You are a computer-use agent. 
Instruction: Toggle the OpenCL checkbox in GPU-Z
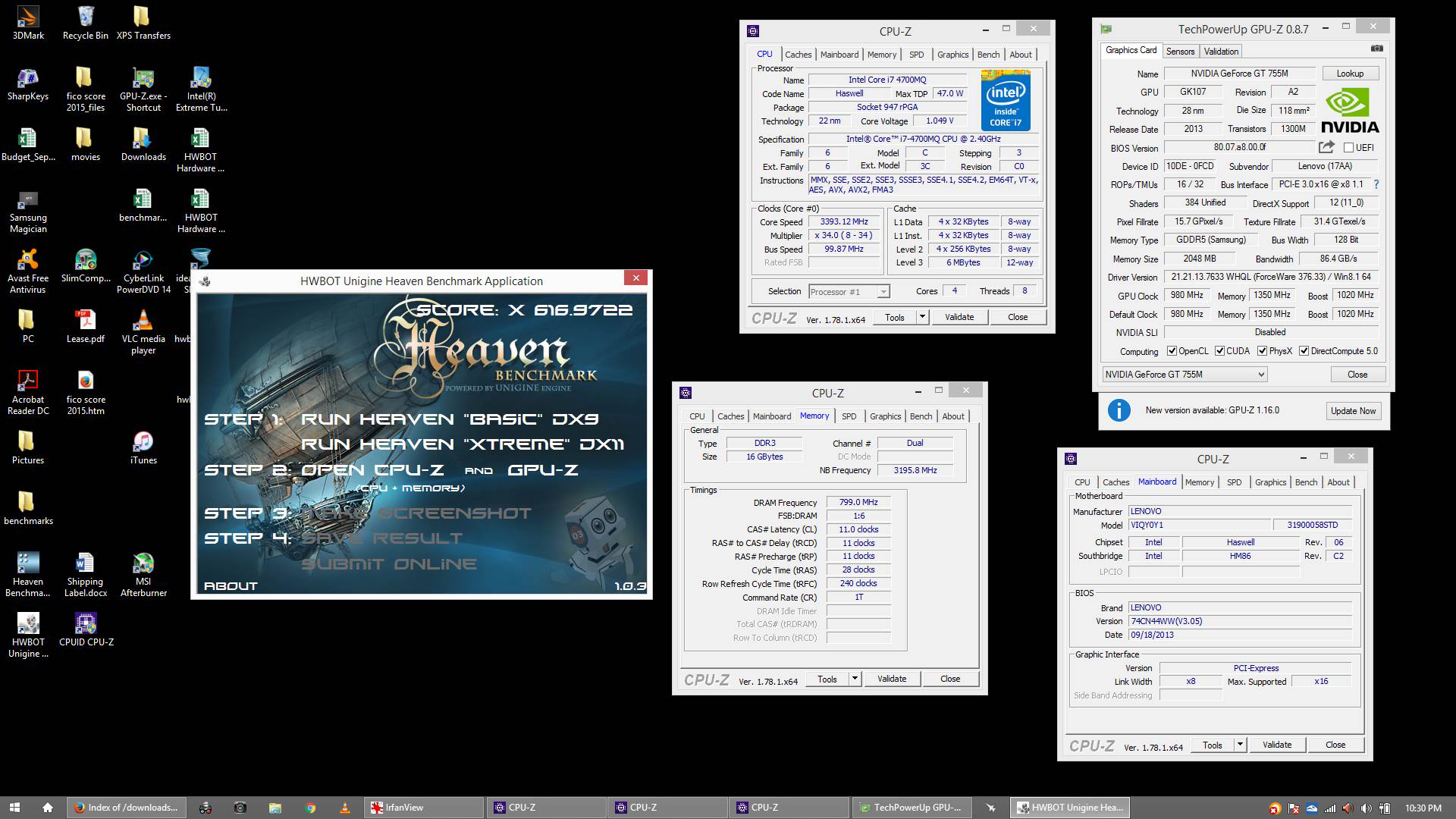pos(1172,351)
